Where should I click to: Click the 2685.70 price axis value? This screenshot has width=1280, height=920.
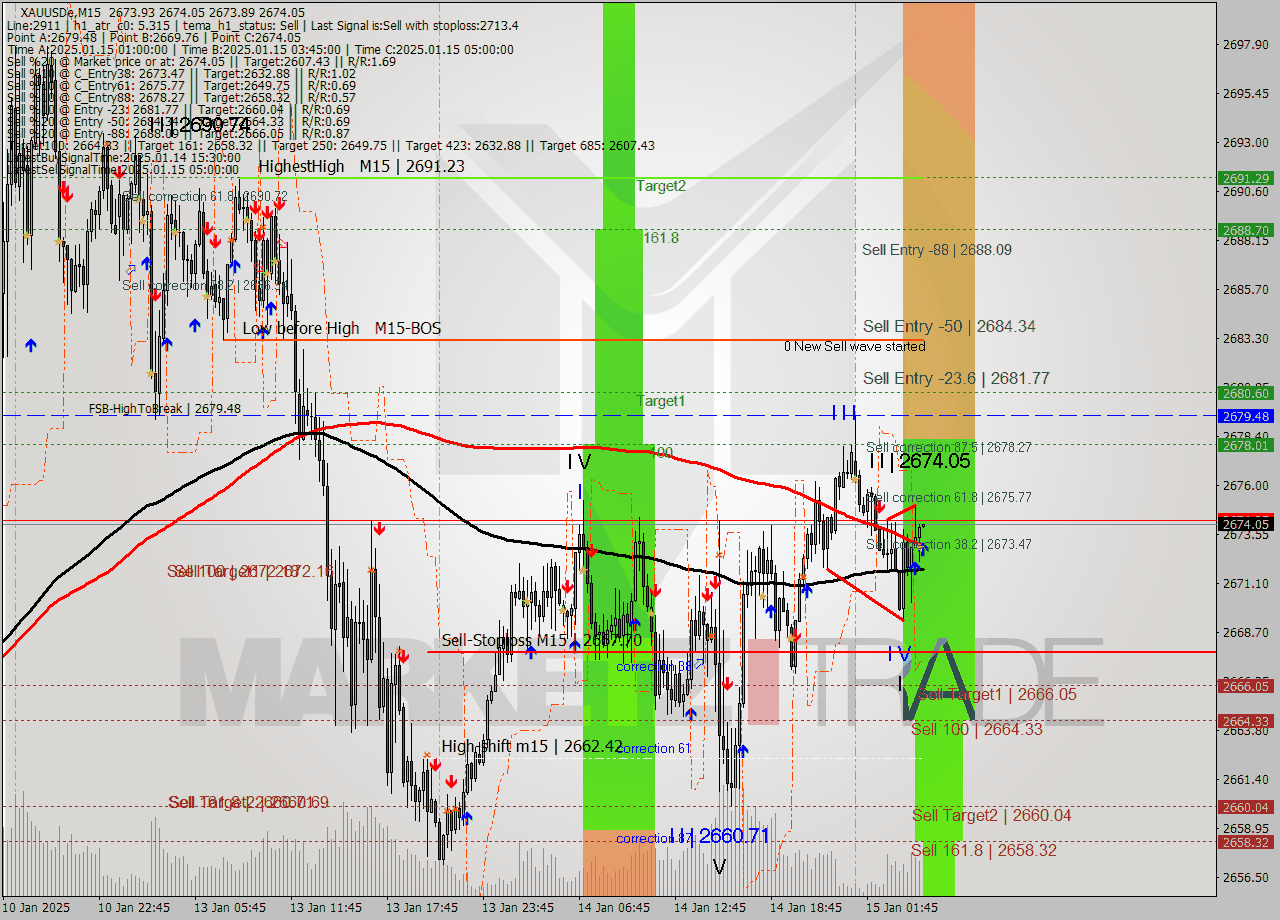click(1245, 290)
